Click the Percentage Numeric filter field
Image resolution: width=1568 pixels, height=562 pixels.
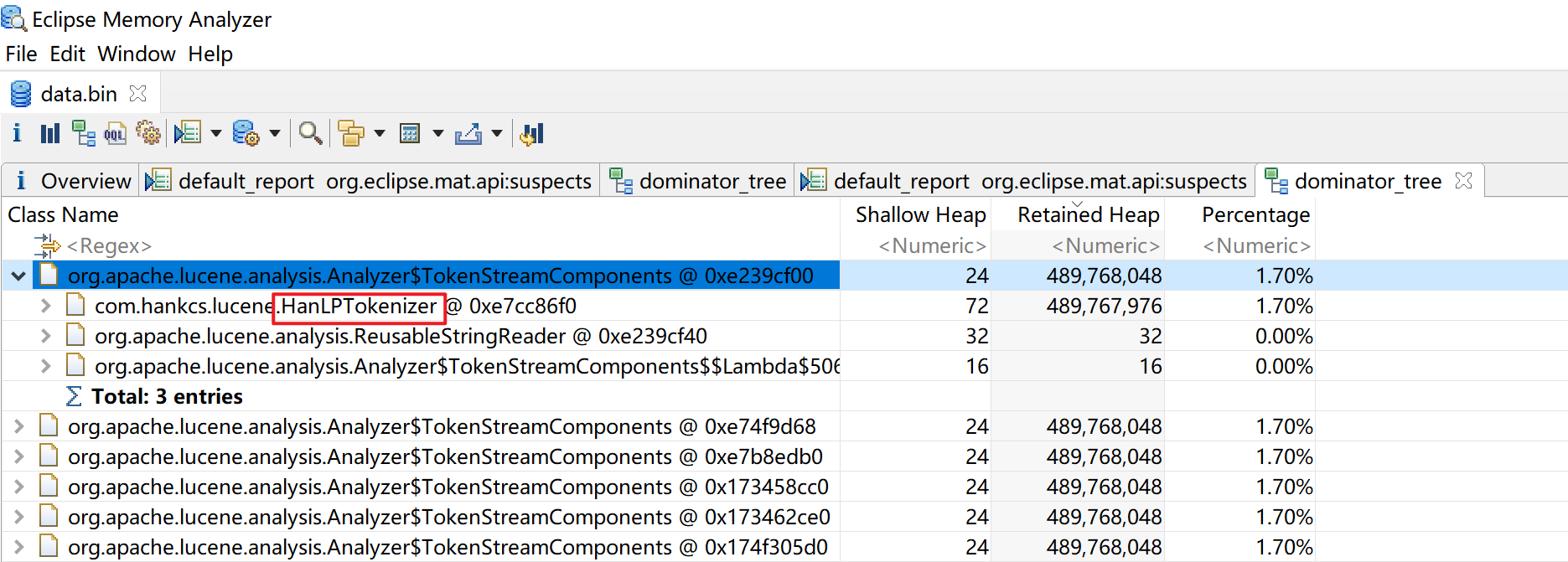(1256, 246)
